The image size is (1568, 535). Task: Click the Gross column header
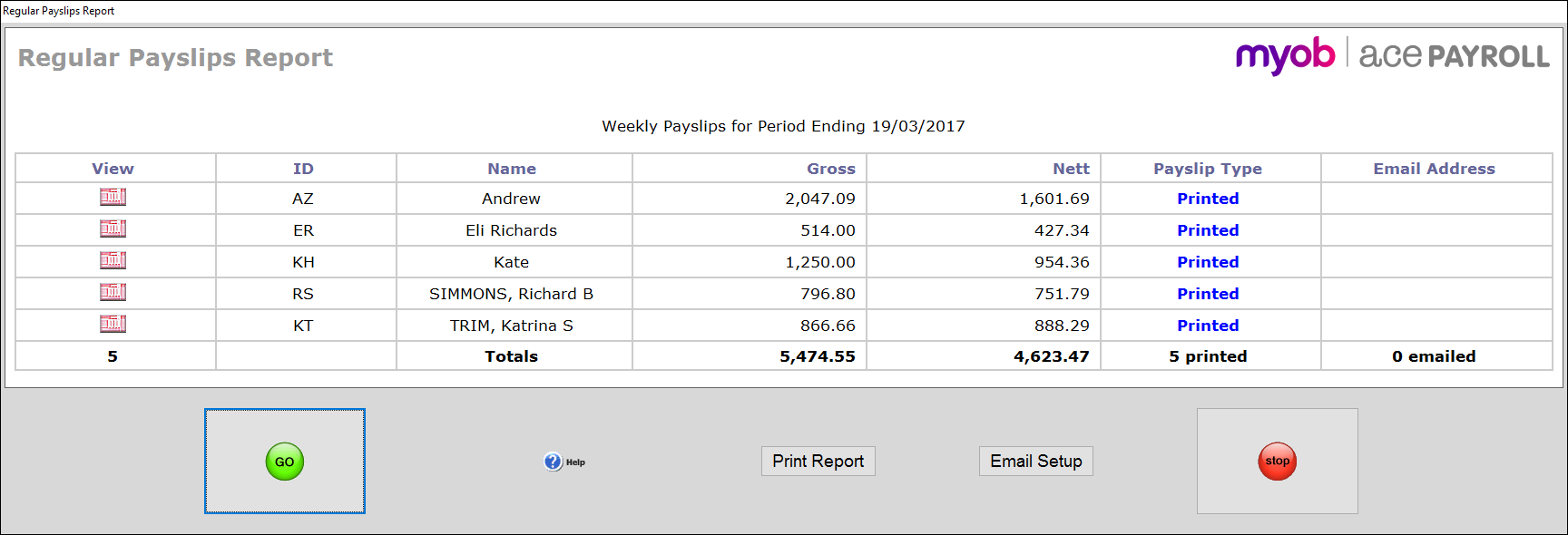[x=830, y=169]
